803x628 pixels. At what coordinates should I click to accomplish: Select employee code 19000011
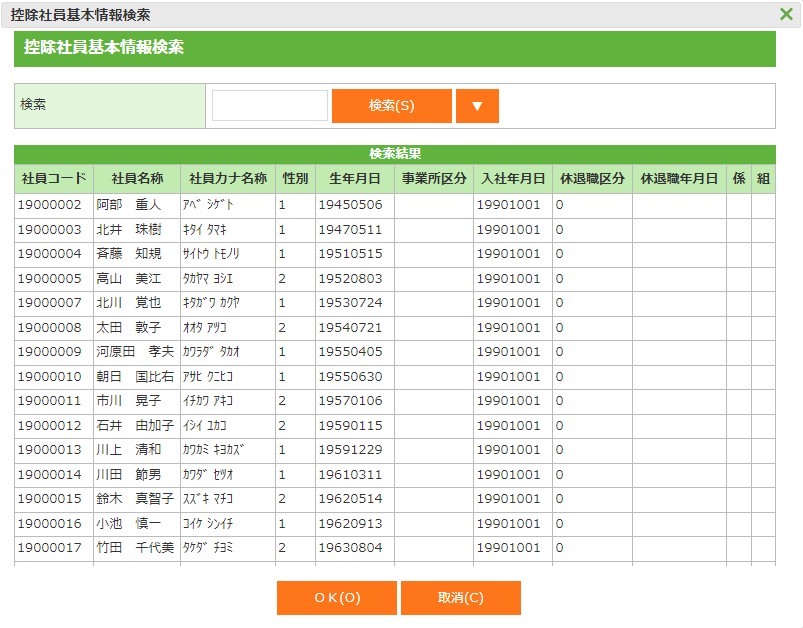coord(50,401)
